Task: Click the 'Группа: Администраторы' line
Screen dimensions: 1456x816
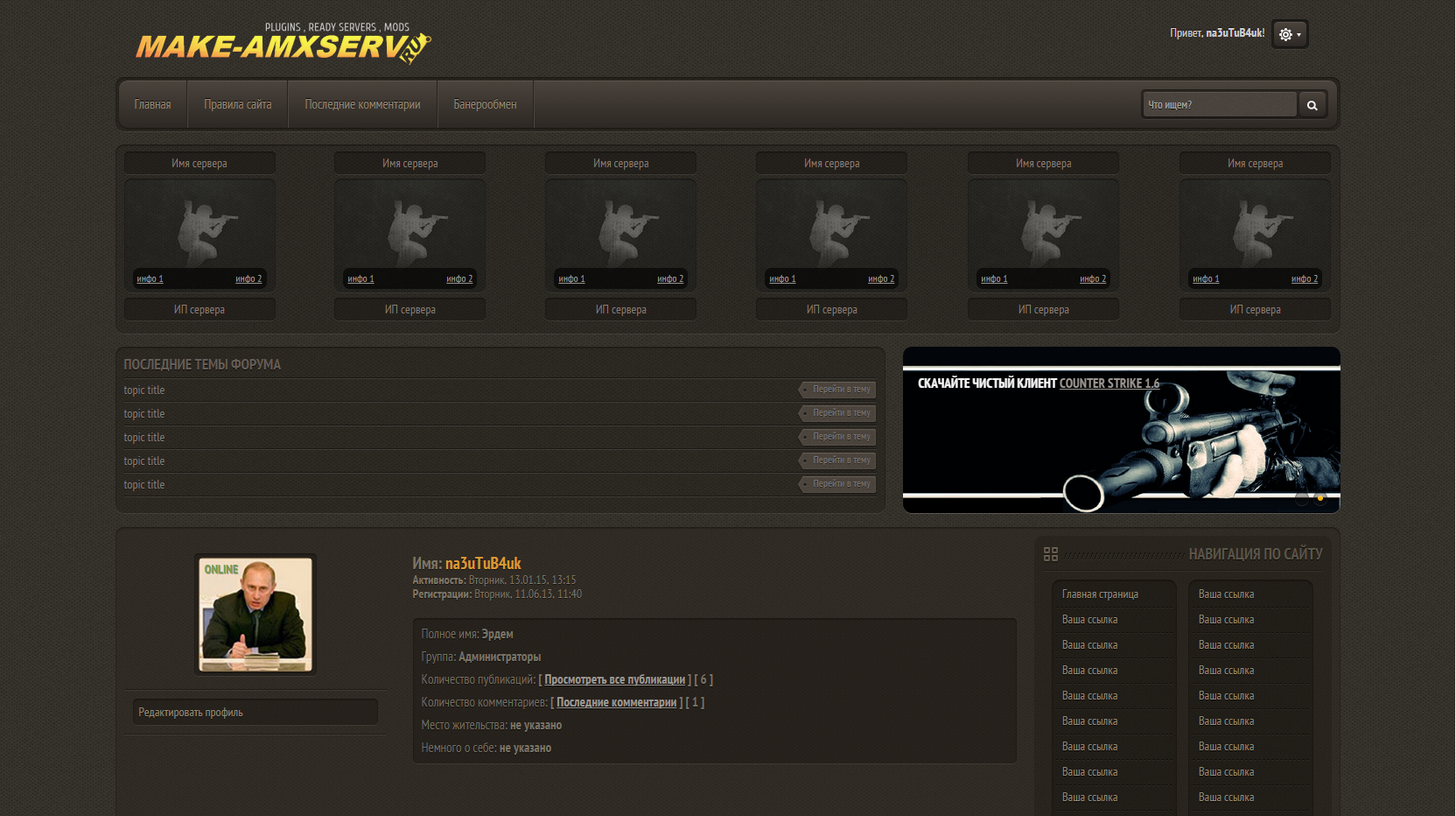Action: pos(481,658)
